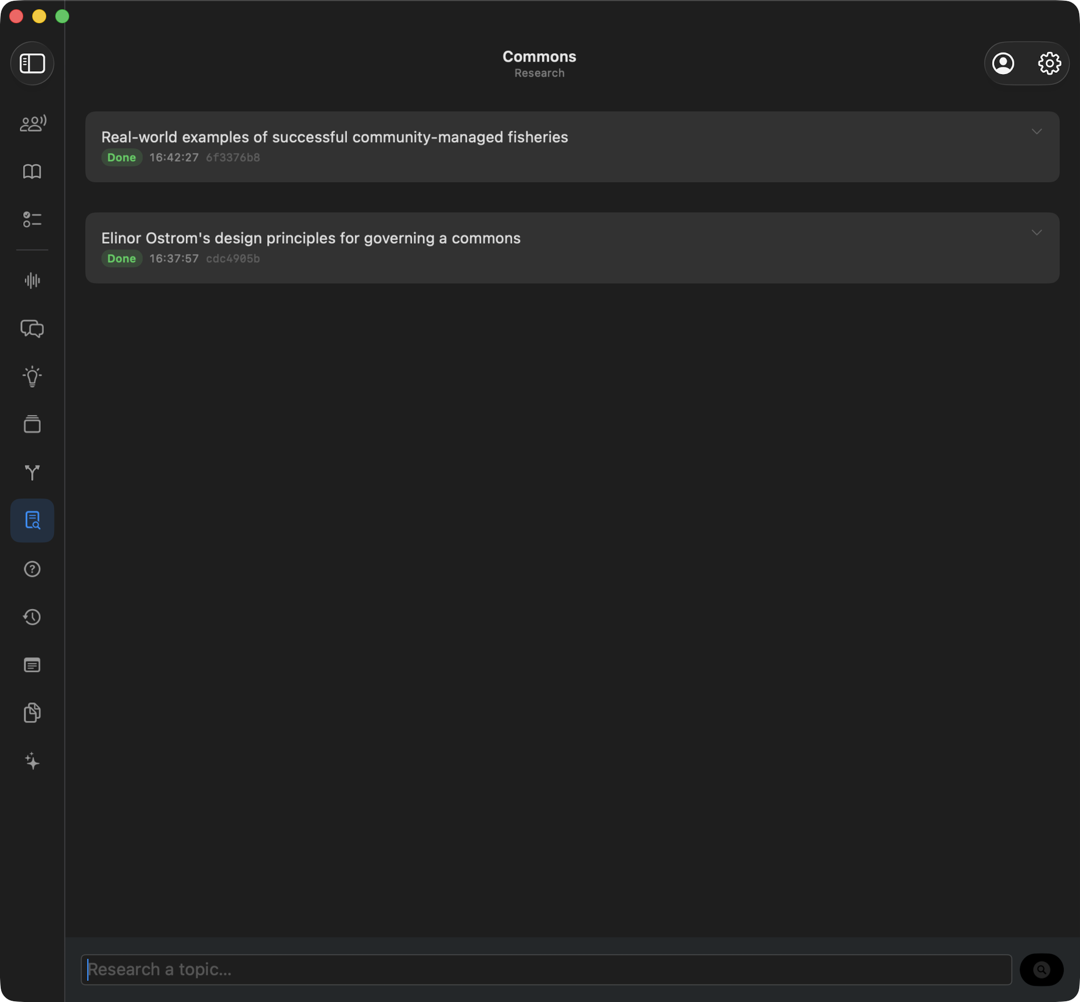Click the Commons title in header
This screenshot has height=1002, width=1080.
point(539,56)
